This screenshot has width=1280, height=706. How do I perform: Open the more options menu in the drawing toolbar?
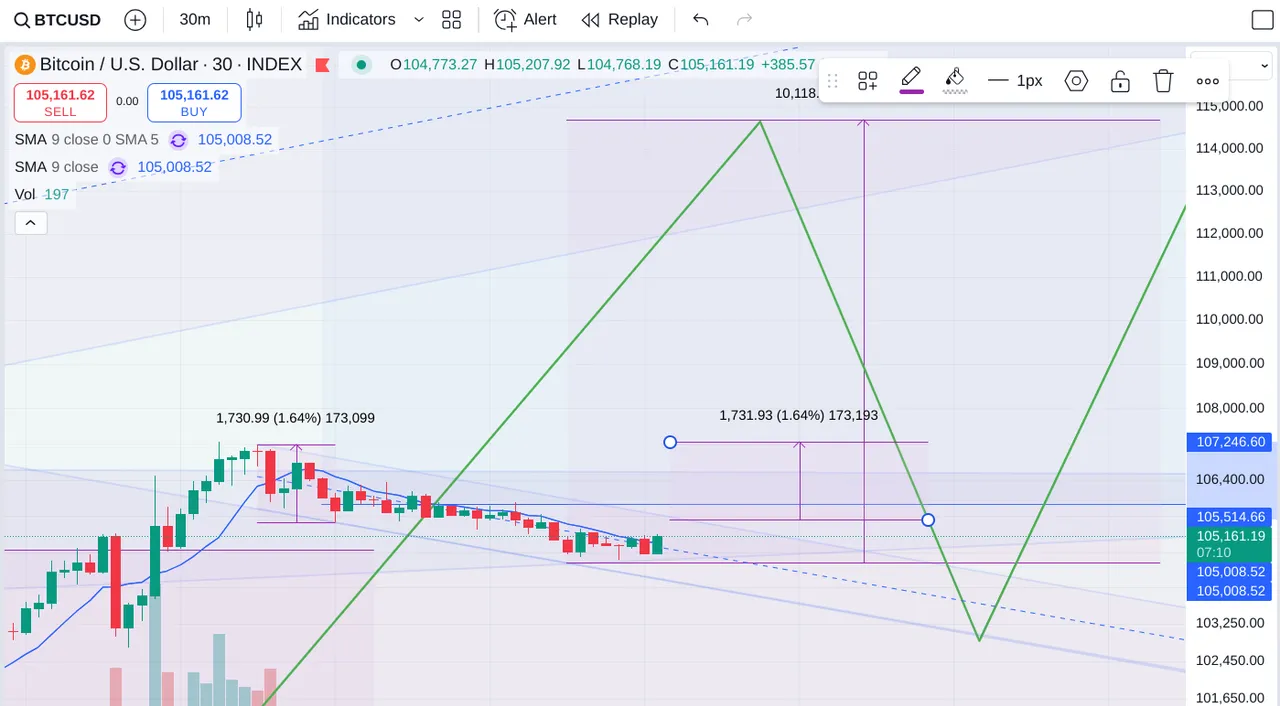point(1208,81)
